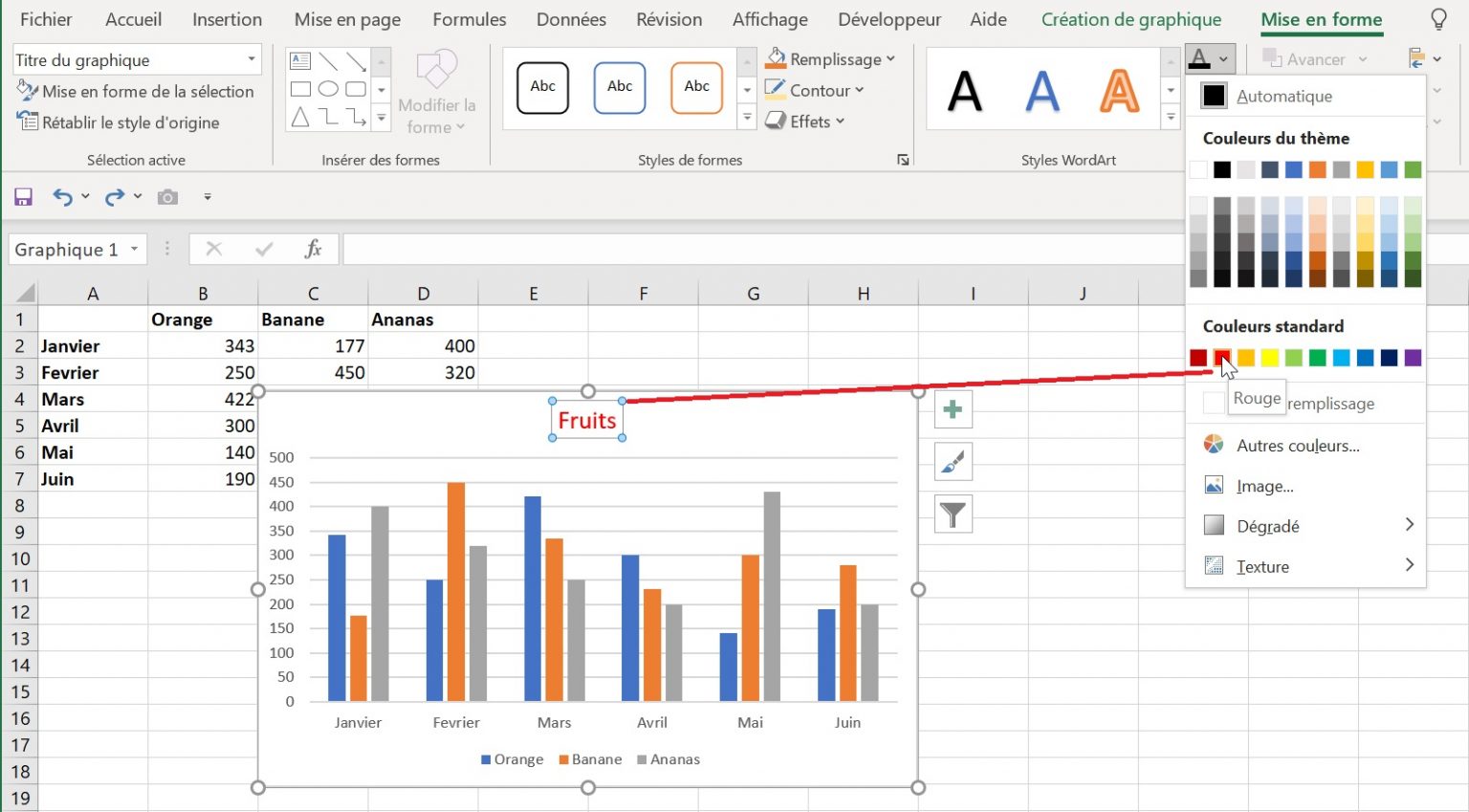The width and height of the screenshot is (1469, 812).
Task: Pick the yellow standard color swatch
Action: click(x=1269, y=358)
